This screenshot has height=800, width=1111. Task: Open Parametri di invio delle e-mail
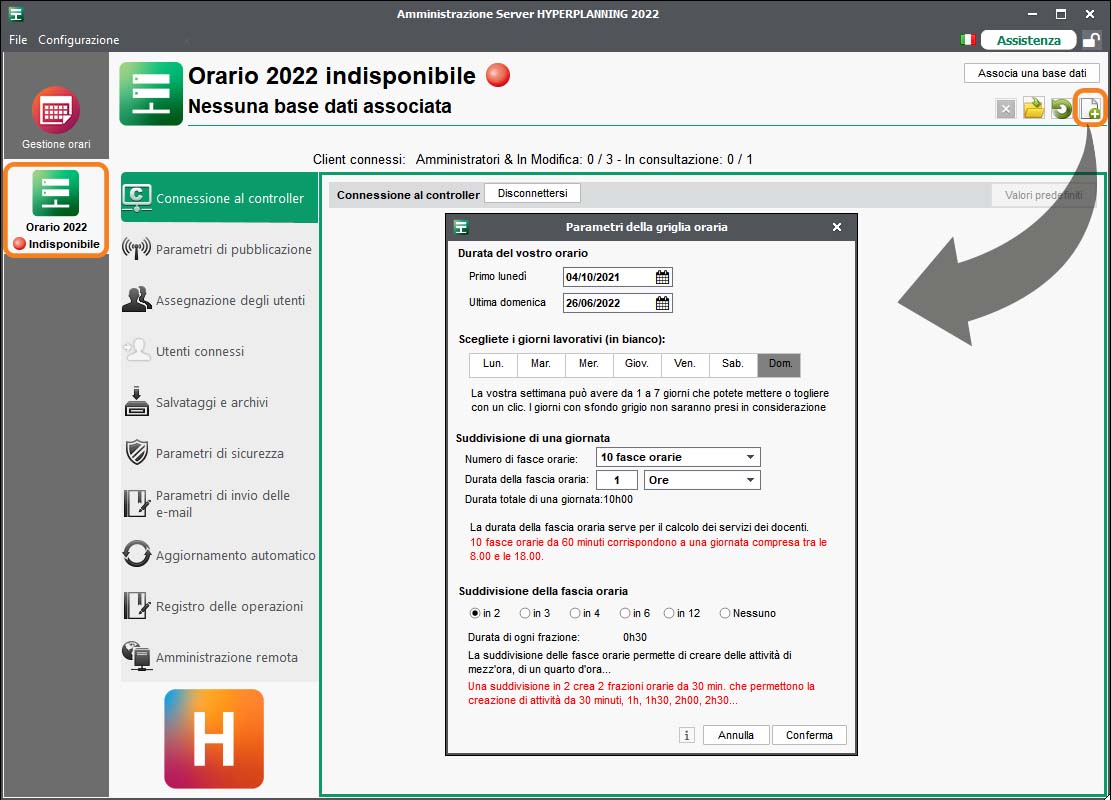(x=219, y=504)
